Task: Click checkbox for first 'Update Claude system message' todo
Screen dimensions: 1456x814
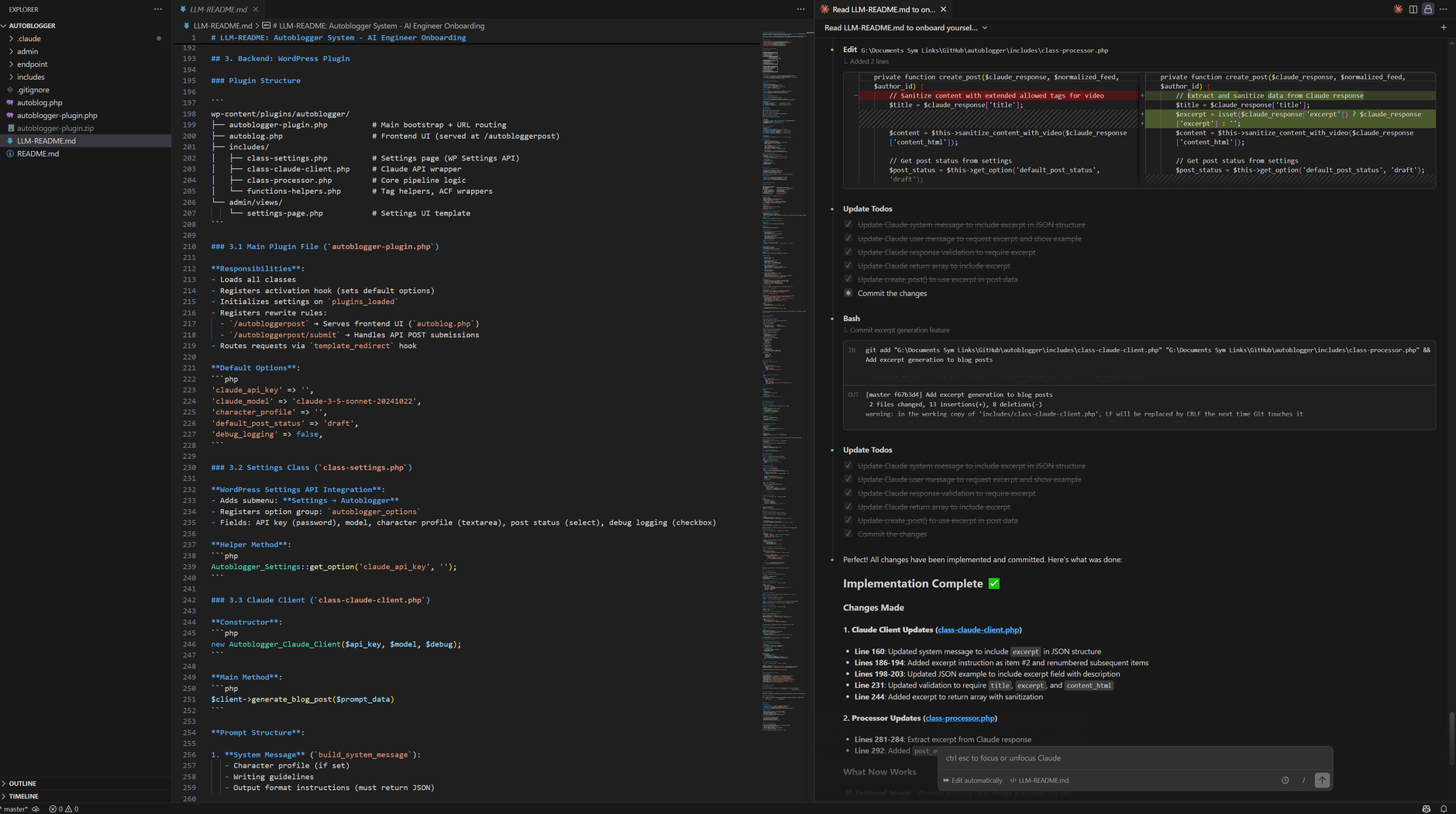Action: tap(848, 225)
